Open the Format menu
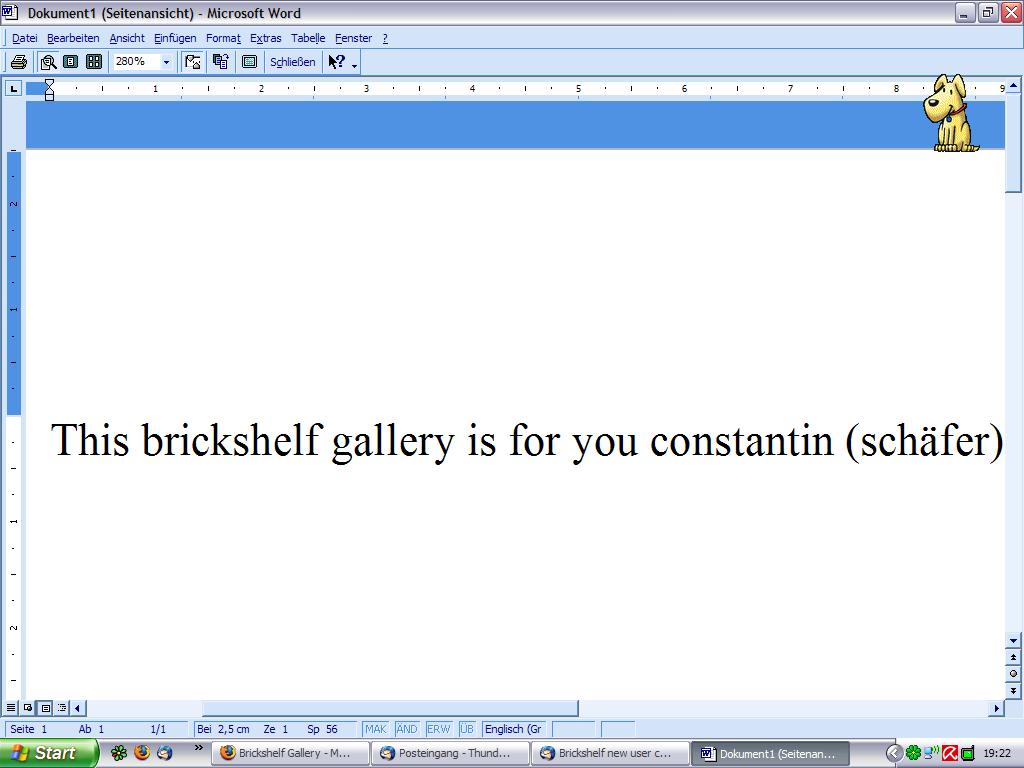Screen dimensions: 1024x768 tap(223, 38)
